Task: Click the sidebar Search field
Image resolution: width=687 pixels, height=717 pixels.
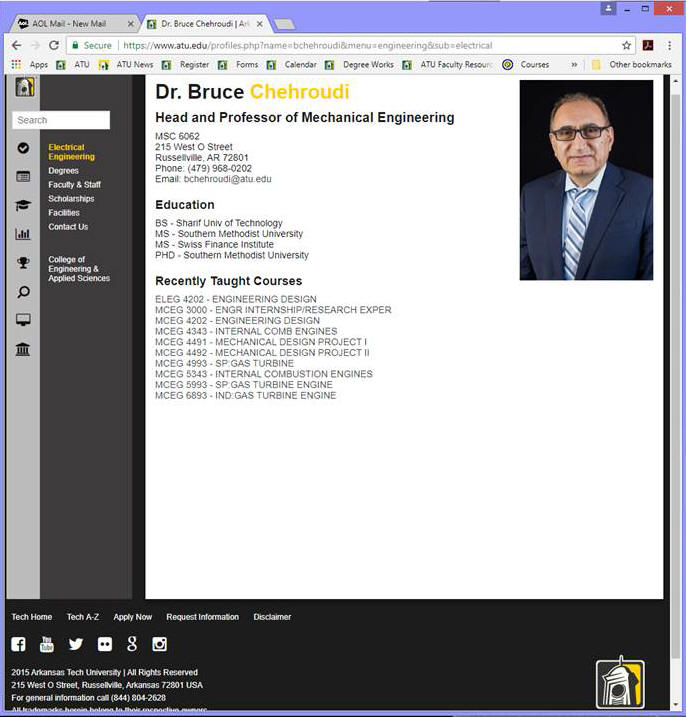Action: 61,120
